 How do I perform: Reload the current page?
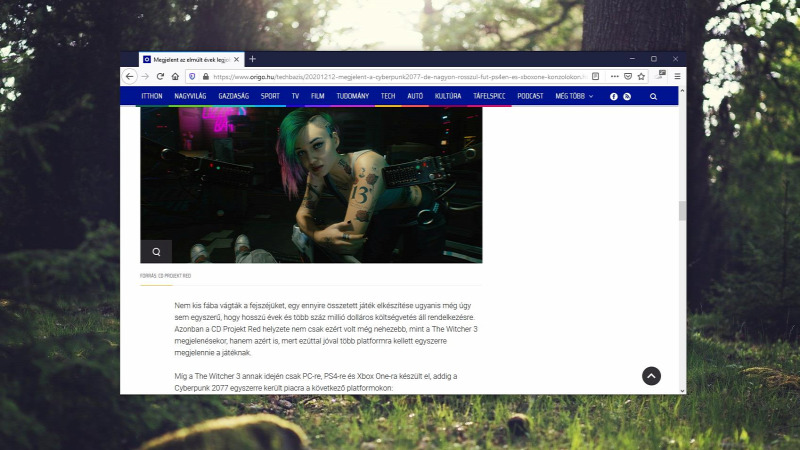[x=160, y=77]
